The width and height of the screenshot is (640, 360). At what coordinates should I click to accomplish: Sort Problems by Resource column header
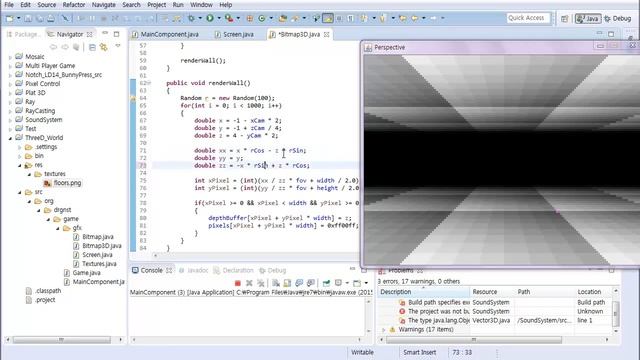(492, 292)
